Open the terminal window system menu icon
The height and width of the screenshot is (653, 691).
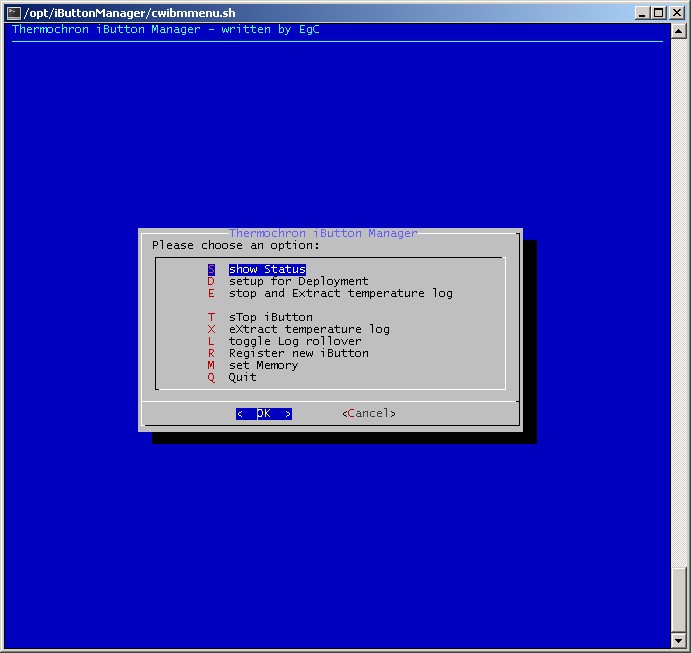click(14, 13)
